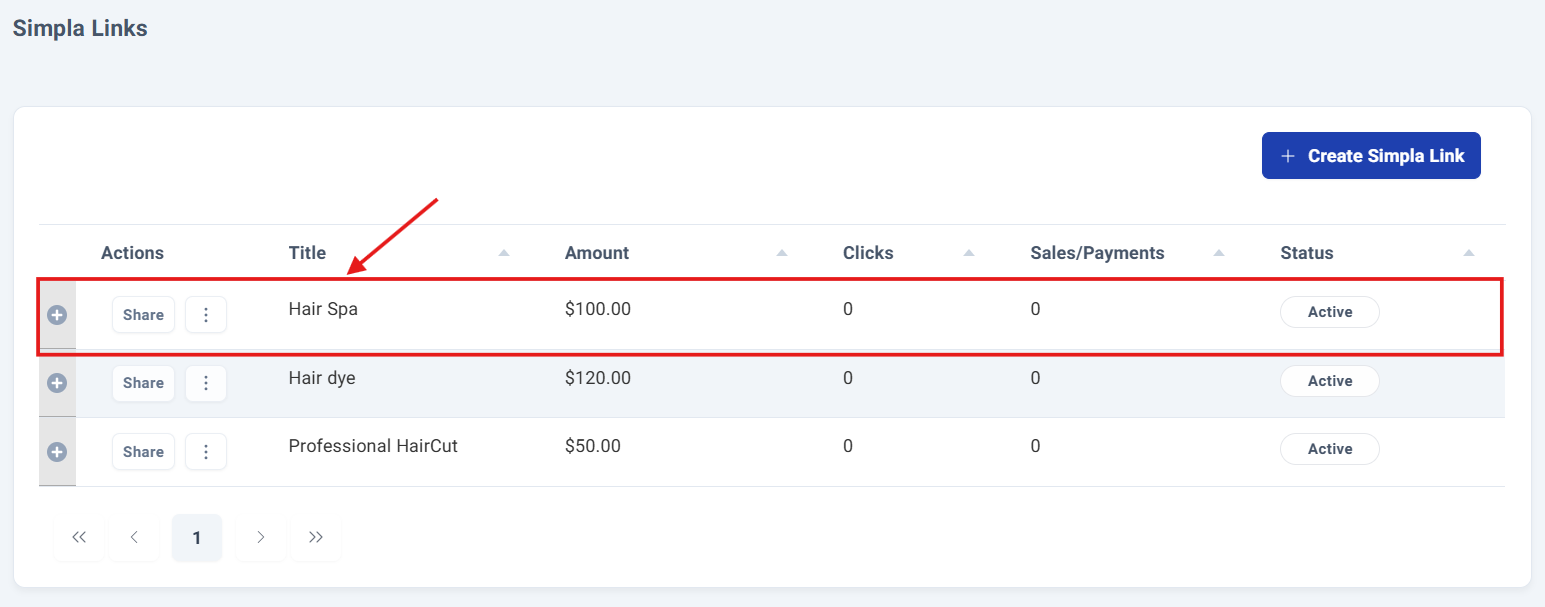Click the $120.00 amount cell
Viewport: 1545px width, 607px height.
click(x=598, y=378)
